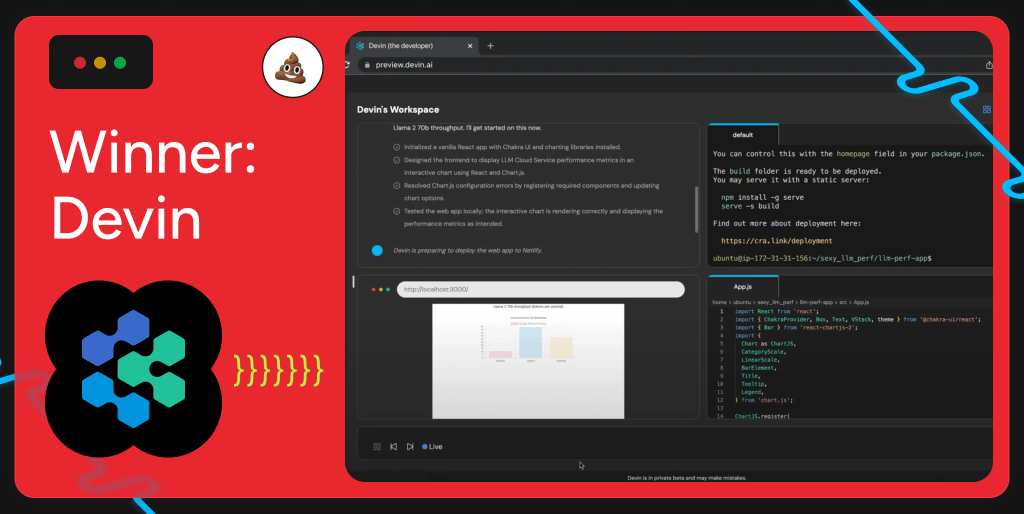The height and width of the screenshot is (514, 1024).
Task: Skip back to previous step
Action: 393,447
